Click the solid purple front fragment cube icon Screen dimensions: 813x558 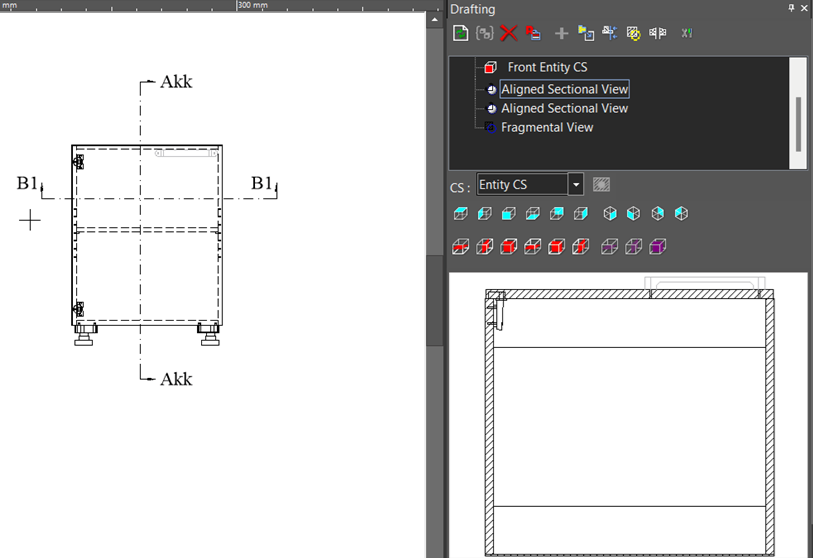(657, 247)
